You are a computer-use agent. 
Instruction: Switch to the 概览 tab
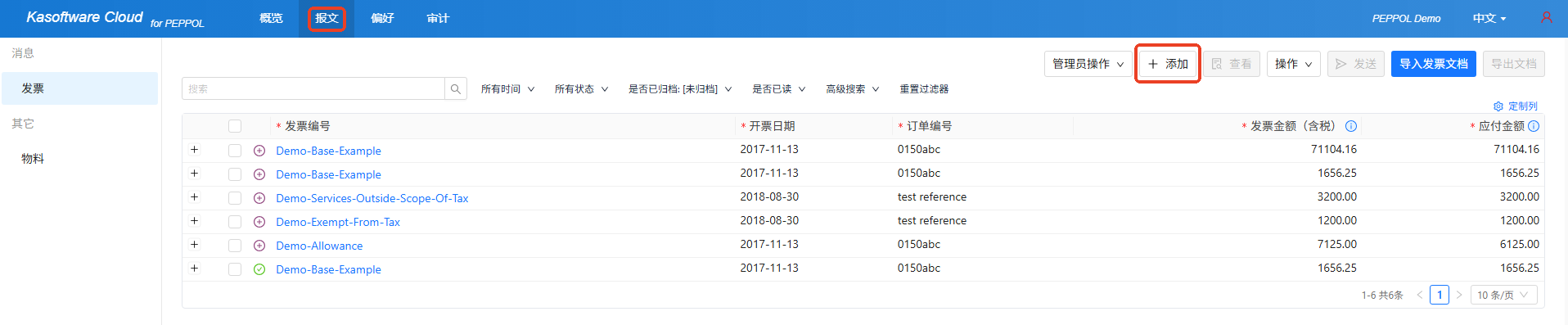coord(271,18)
